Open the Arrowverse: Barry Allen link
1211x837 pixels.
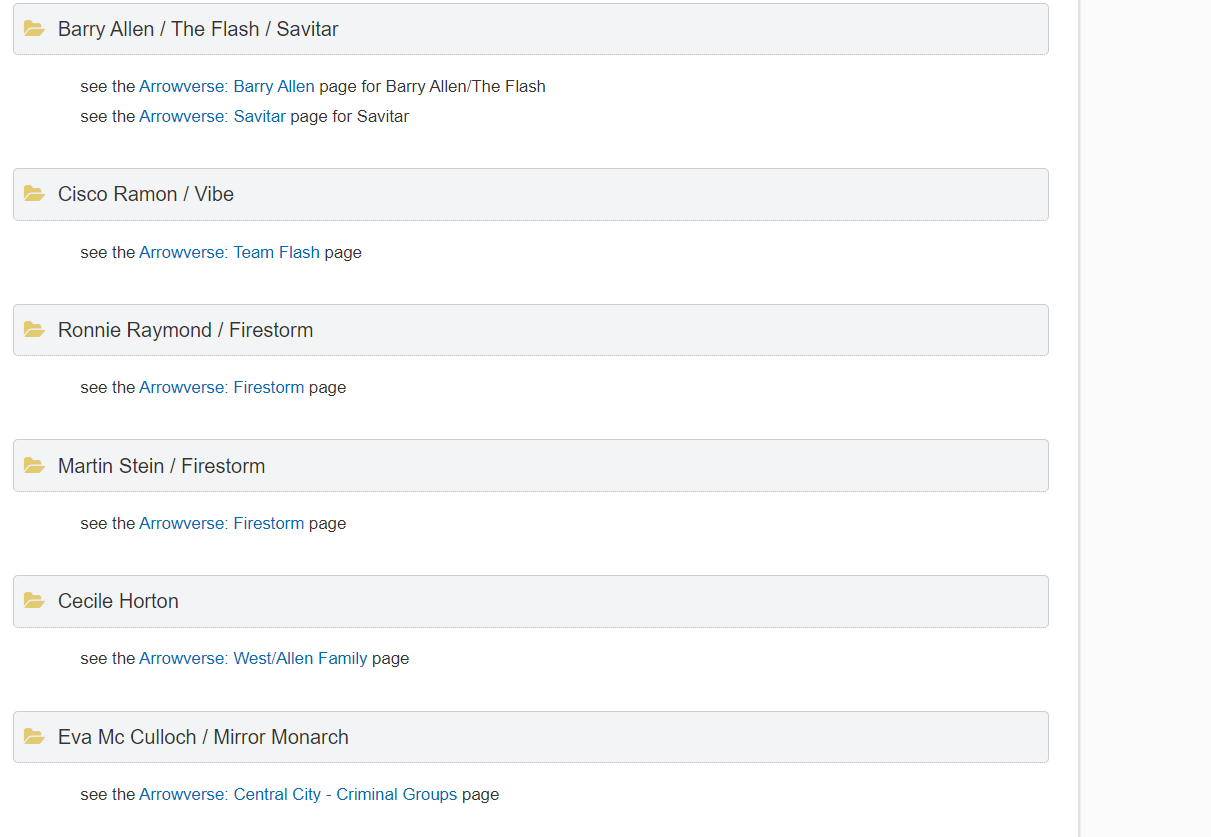(227, 86)
